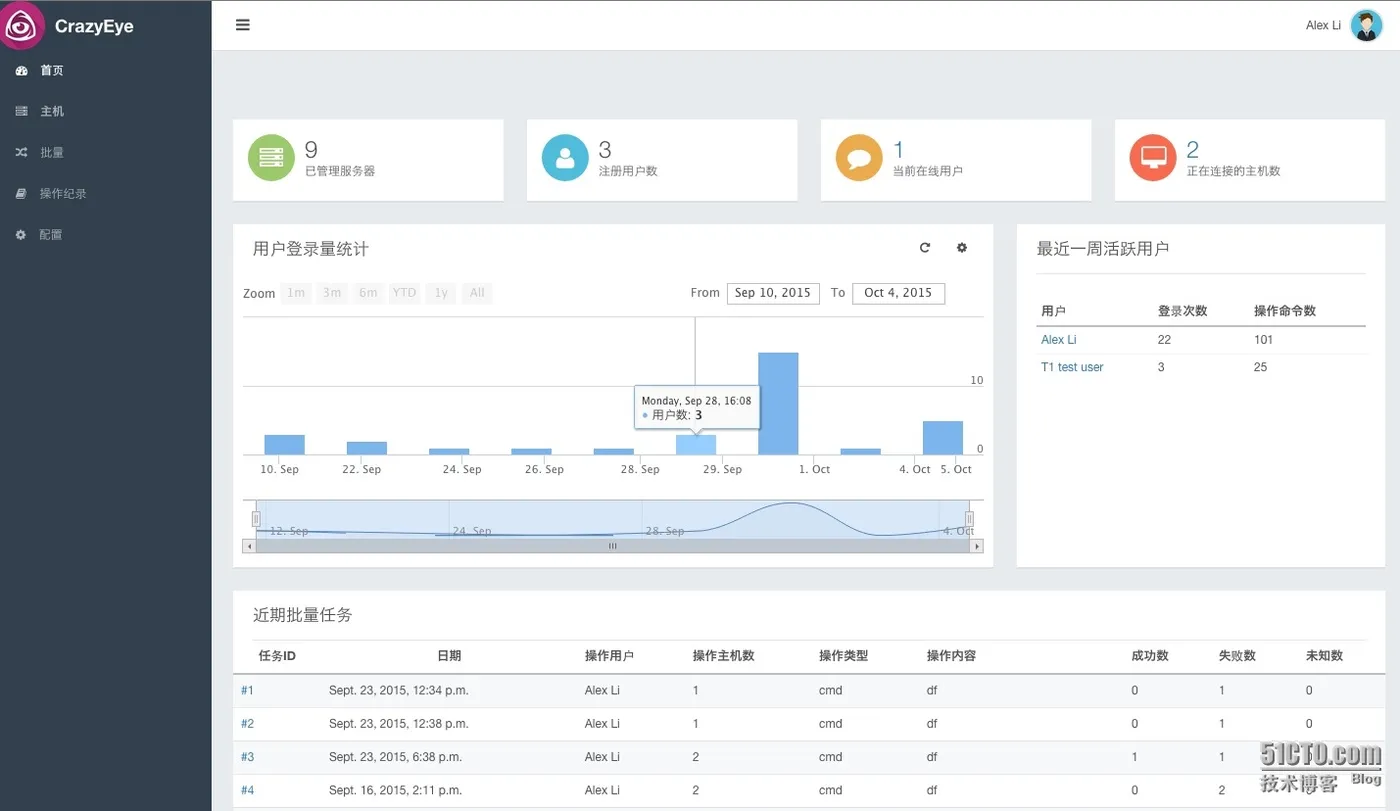Click the date Sept. 16, 2015, 2:11 p.m.

point(395,790)
